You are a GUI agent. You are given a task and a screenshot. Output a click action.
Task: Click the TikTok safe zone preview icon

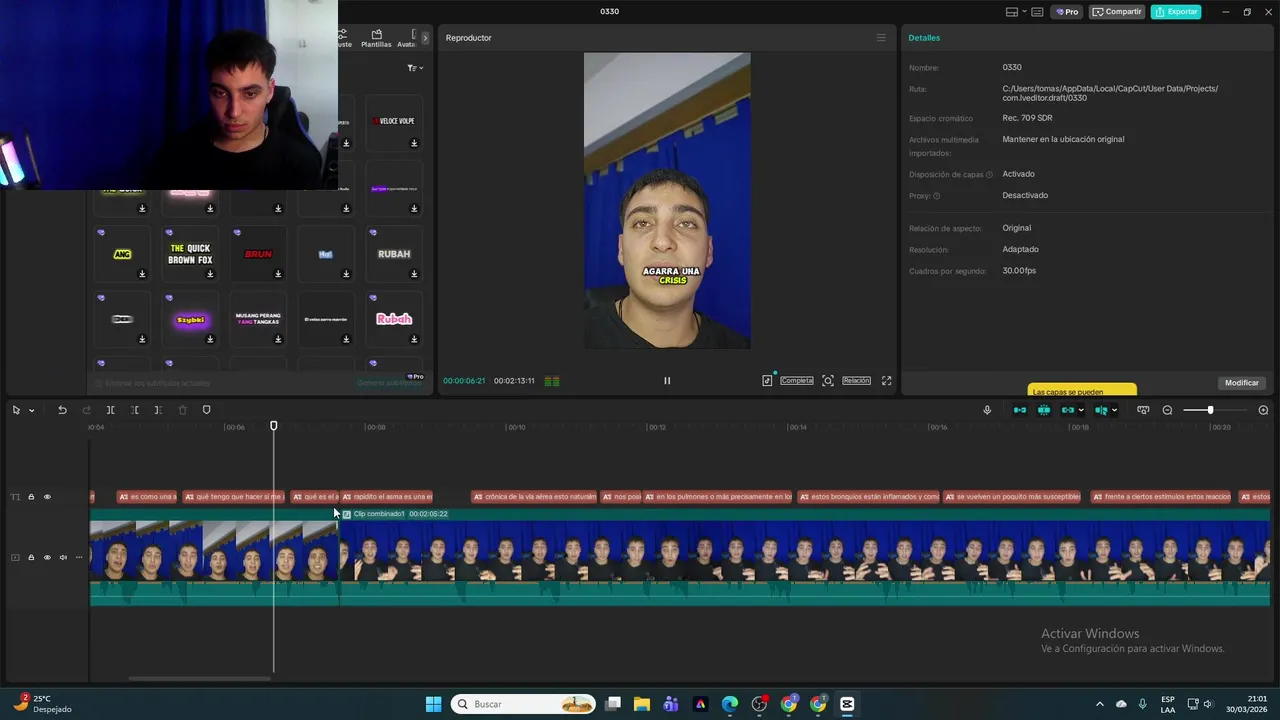click(767, 380)
